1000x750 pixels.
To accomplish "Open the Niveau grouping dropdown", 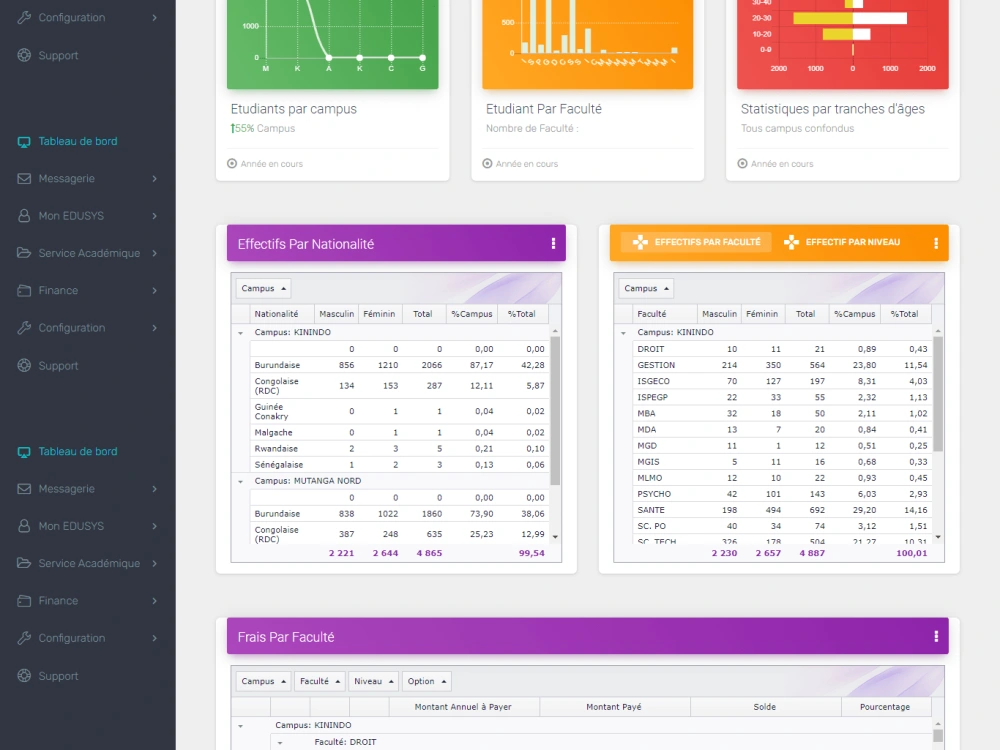I will click(x=374, y=681).
